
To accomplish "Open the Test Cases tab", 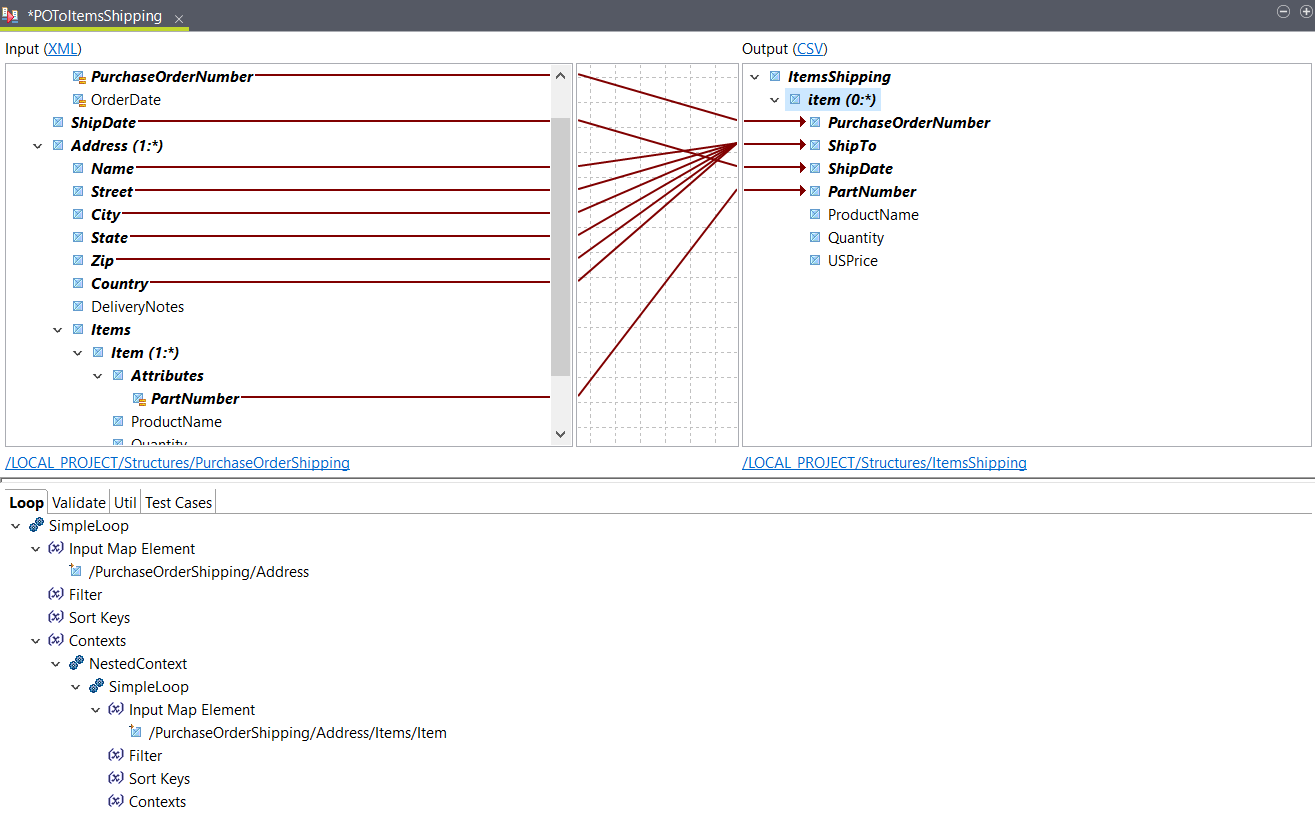I will click(177, 502).
